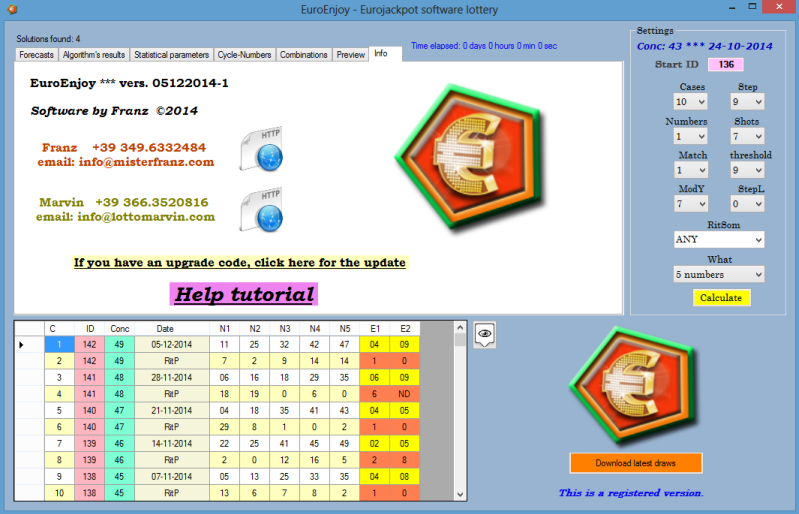Click the Start ID field showing 136

pyautogui.click(x=726, y=65)
